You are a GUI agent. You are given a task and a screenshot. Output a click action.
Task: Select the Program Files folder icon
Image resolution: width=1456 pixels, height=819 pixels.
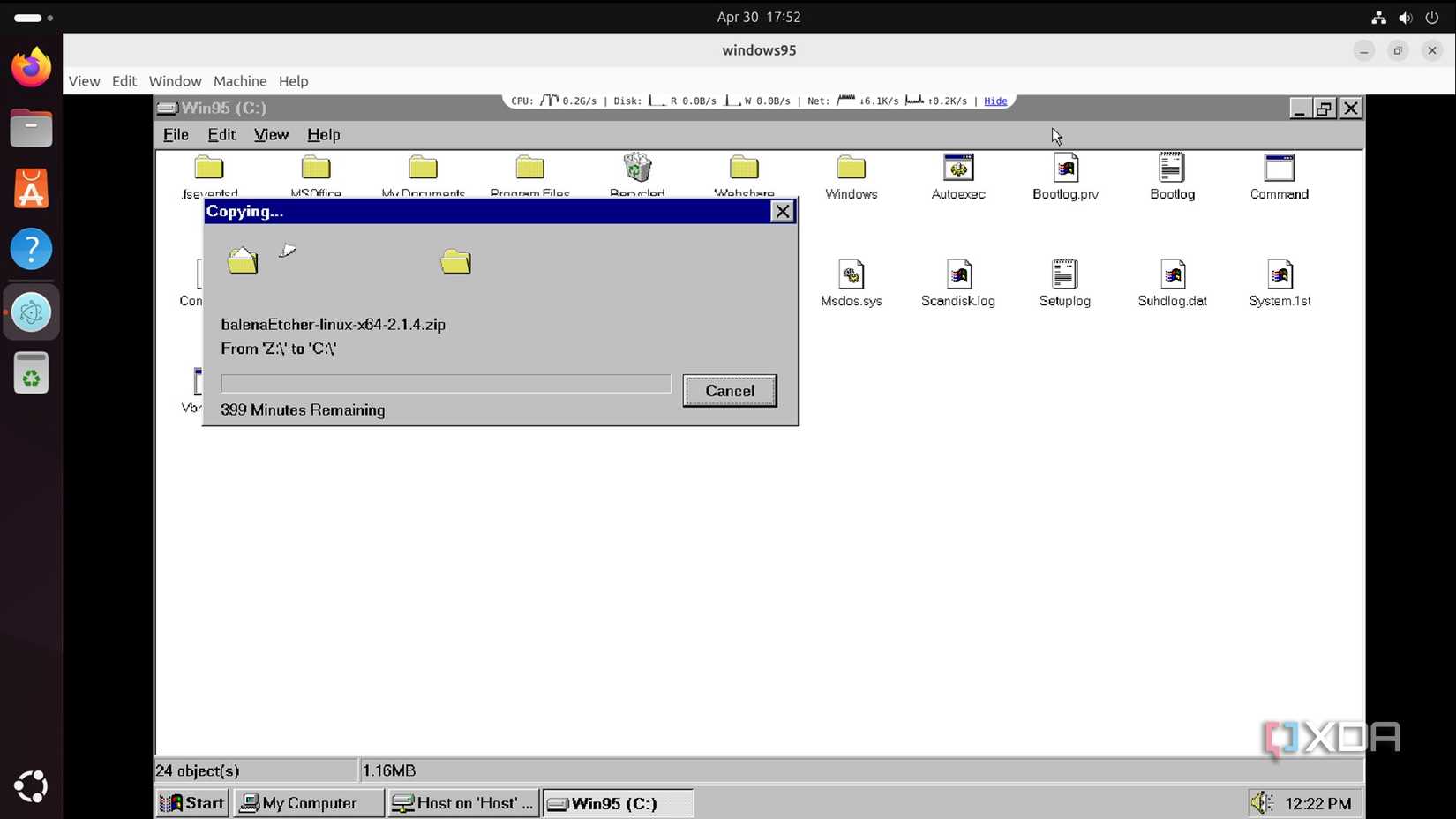tap(529, 168)
